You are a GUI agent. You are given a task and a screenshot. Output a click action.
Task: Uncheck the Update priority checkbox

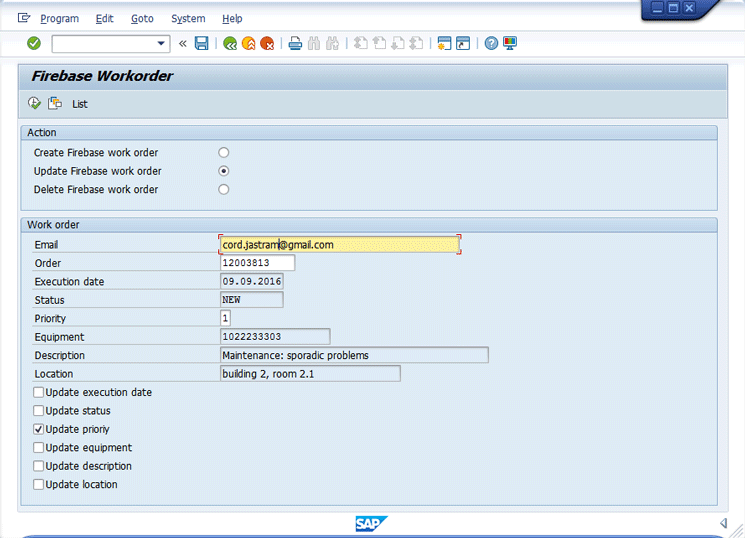coord(39,429)
